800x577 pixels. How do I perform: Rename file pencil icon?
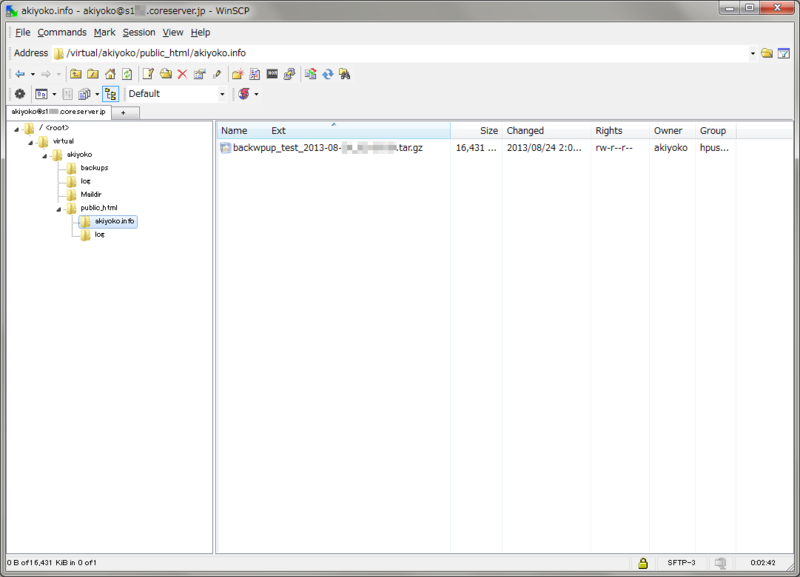[217, 74]
